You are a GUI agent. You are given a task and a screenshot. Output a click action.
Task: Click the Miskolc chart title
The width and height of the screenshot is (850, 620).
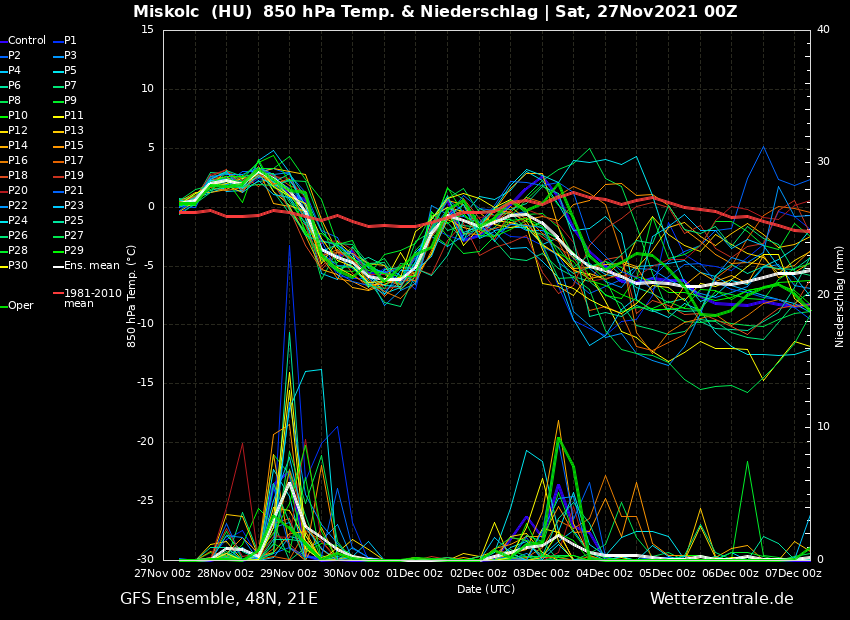[x=435, y=12]
